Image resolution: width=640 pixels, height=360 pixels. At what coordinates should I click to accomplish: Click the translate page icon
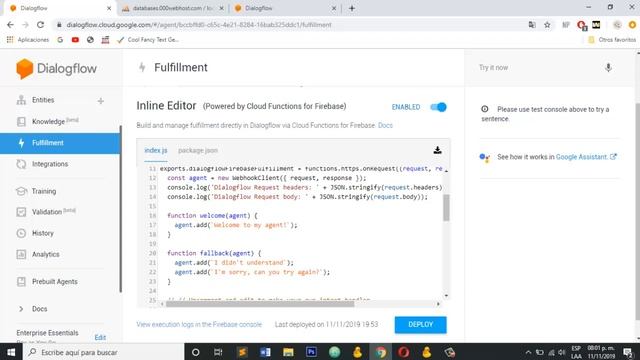click(x=532, y=25)
